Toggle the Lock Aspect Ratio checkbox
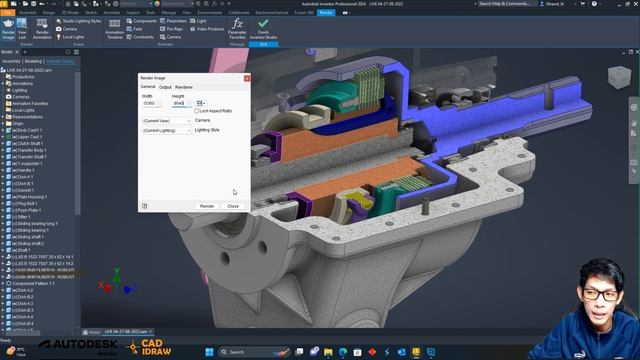This screenshot has height=360, width=640. click(x=196, y=111)
